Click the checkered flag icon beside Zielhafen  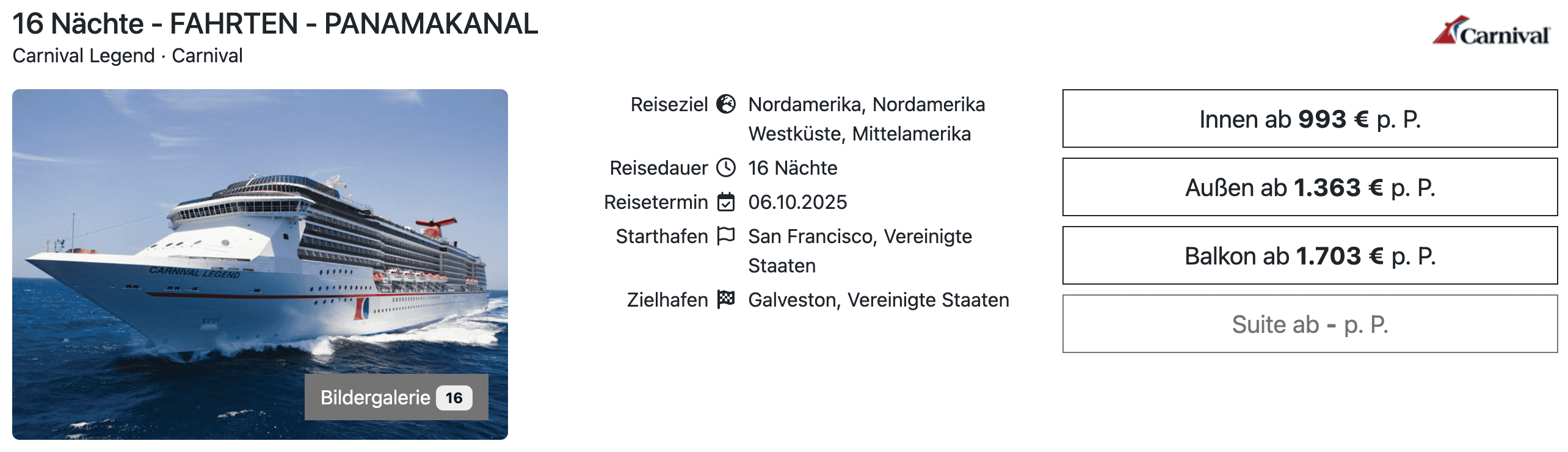[725, 299]
